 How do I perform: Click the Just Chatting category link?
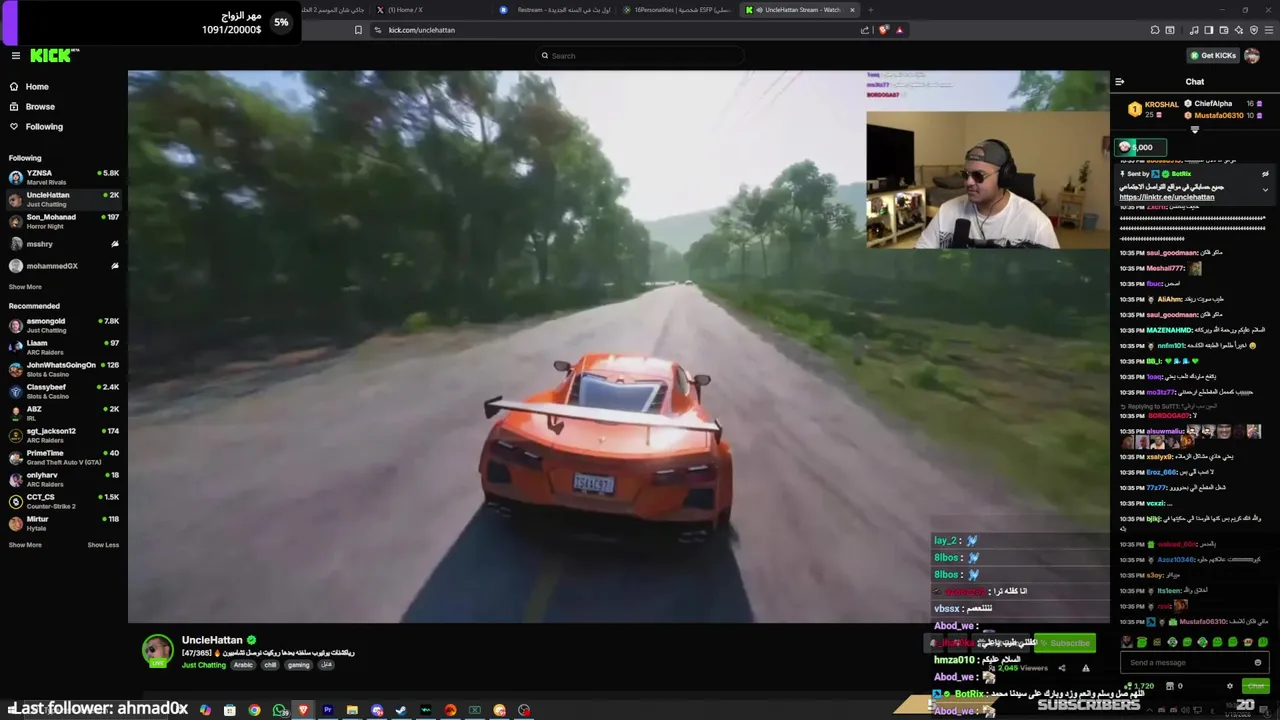coord(204,665)
